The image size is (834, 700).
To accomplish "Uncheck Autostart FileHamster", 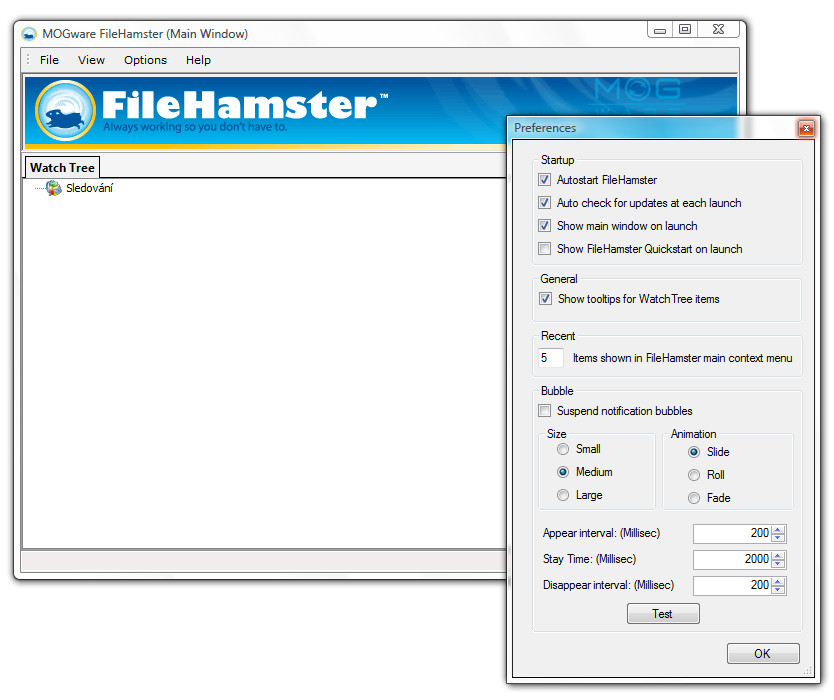I will (x=544, y=180).
